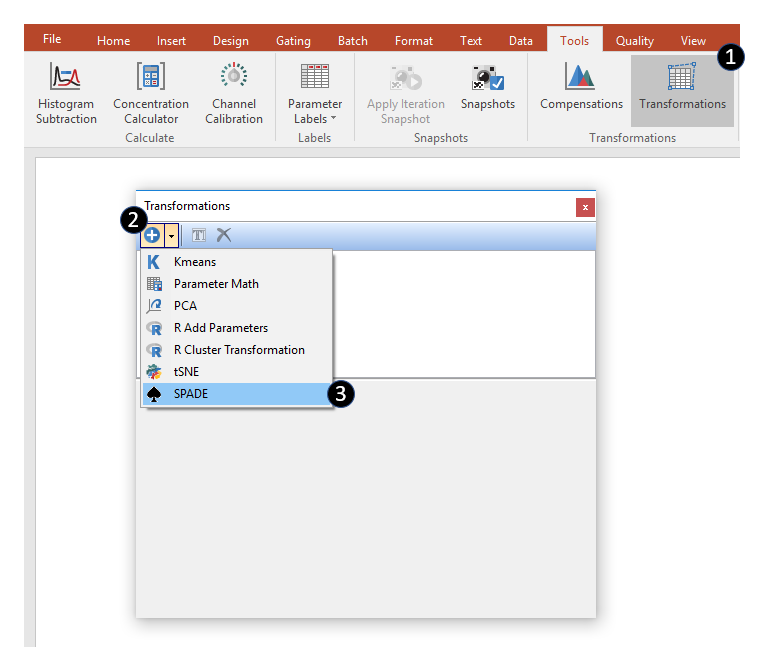This screenshot has width=770, height=647.
Task: Pick tSNE from the dropdown menu
Action: click(x=187, y=372)
